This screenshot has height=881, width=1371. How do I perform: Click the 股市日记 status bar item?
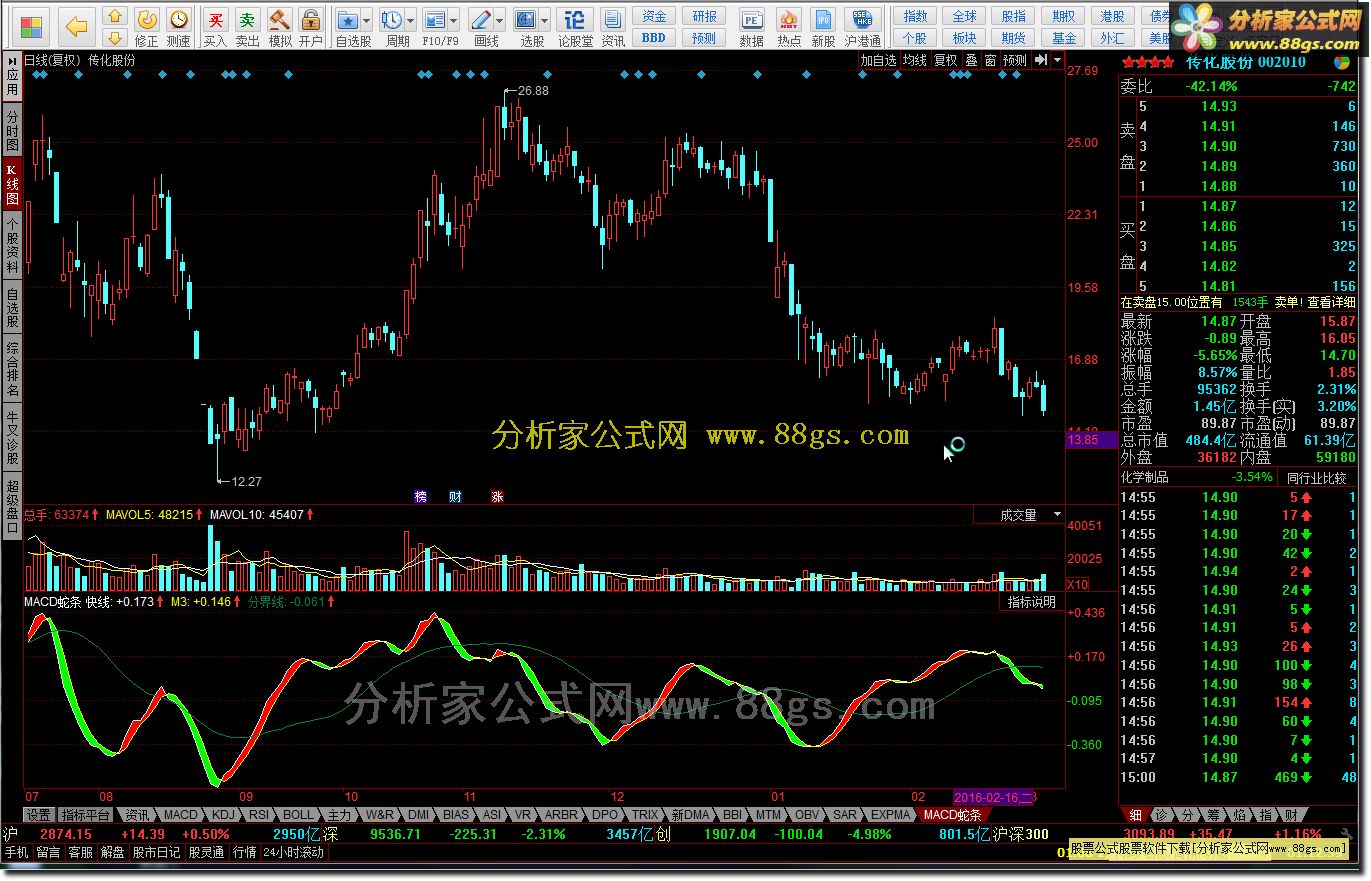[x=156, y=853]
